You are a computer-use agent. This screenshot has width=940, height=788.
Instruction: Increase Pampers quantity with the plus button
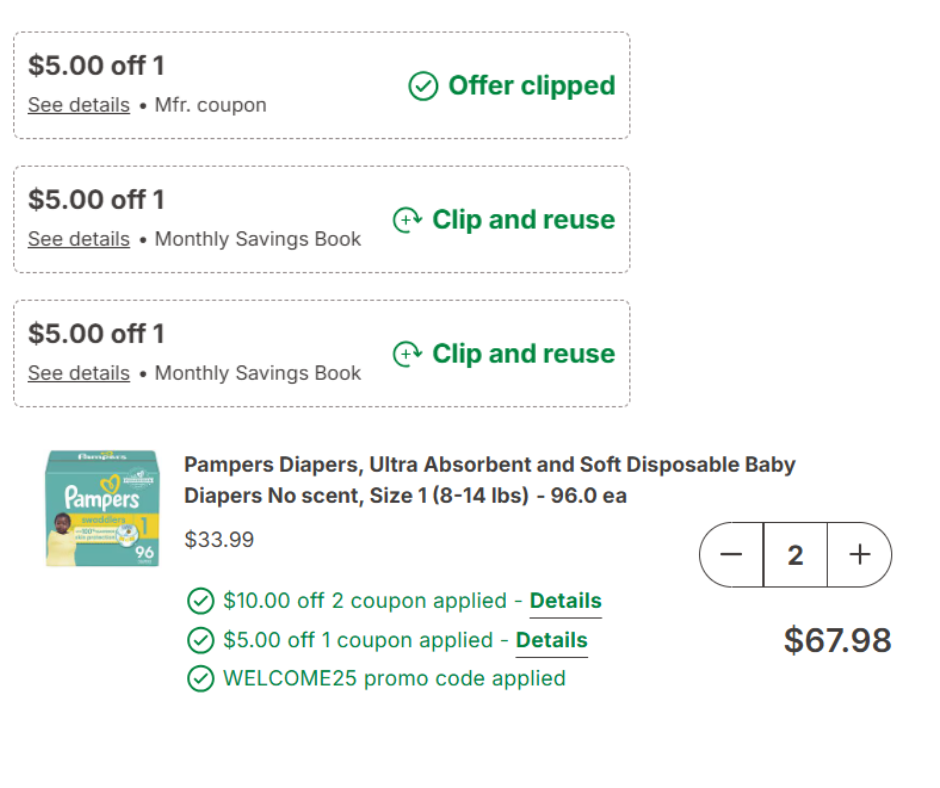pos(859,555)
